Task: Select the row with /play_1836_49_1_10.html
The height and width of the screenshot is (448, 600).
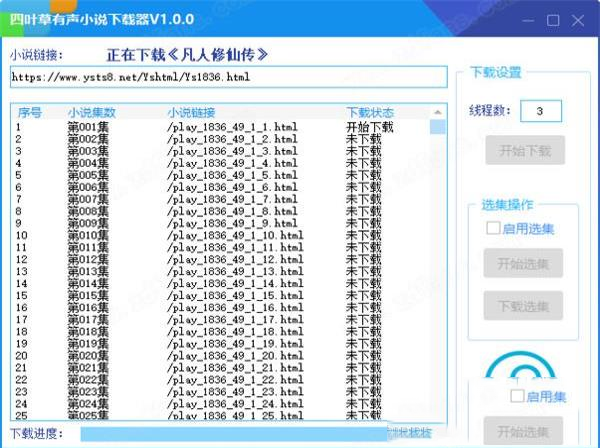Action: (x=235, y=235)
